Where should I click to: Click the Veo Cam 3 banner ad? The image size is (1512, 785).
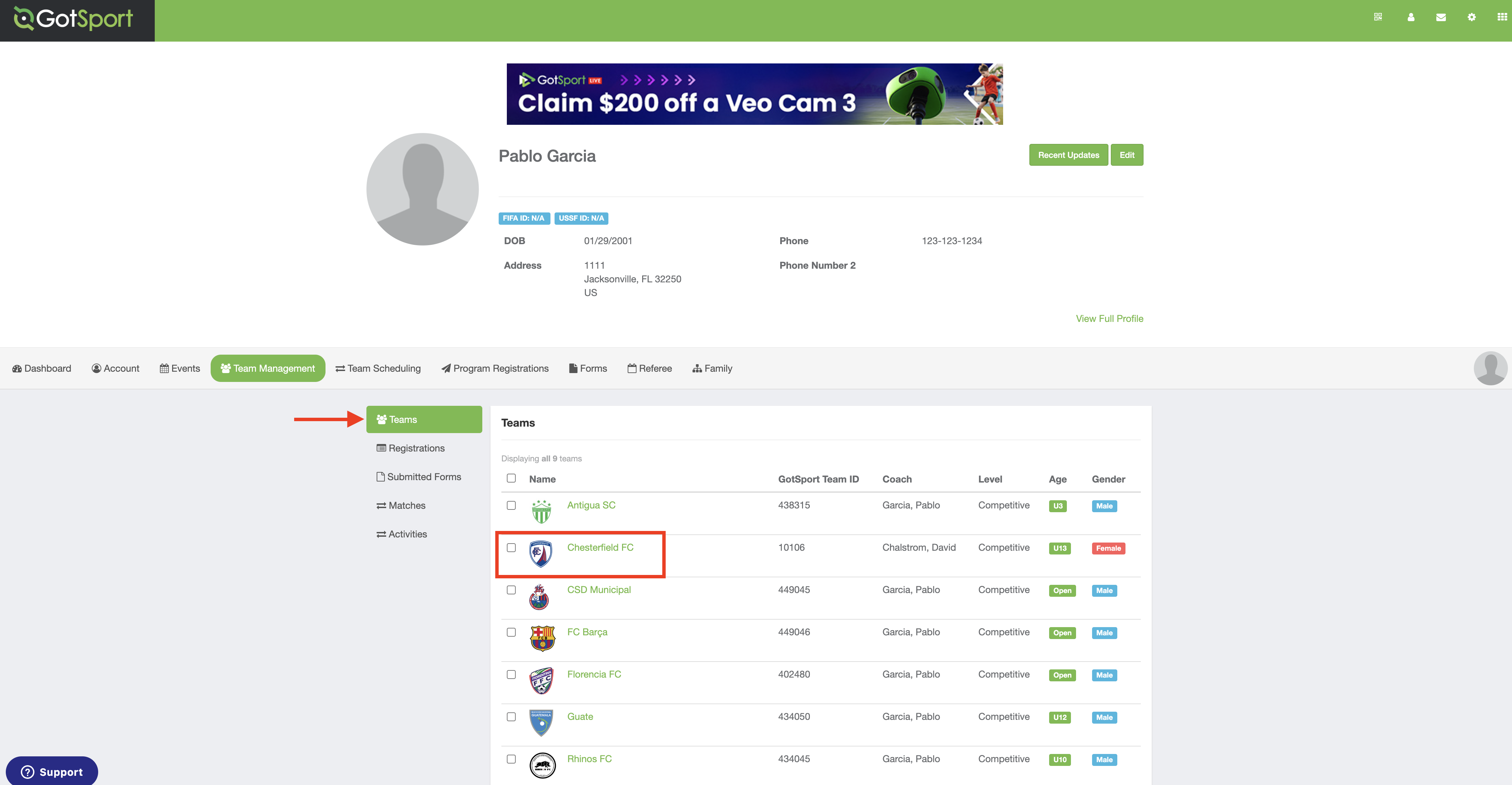click(754, 94)
